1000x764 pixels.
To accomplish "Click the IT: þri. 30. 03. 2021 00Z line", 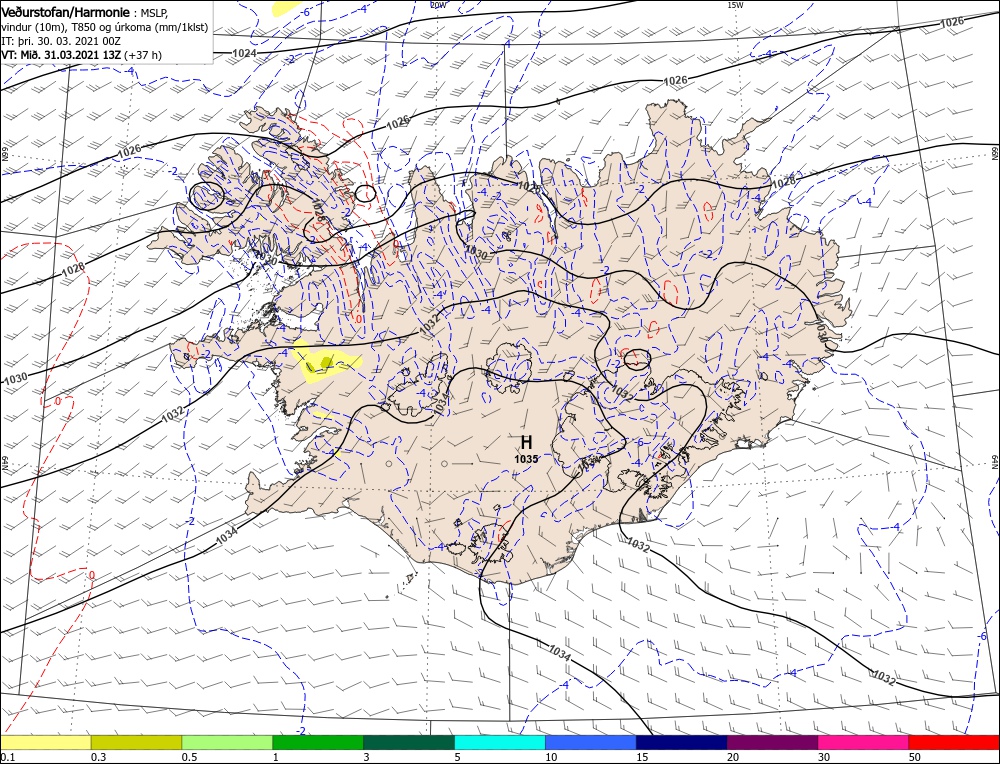I will pyautogui.click(x=60, y=41).
